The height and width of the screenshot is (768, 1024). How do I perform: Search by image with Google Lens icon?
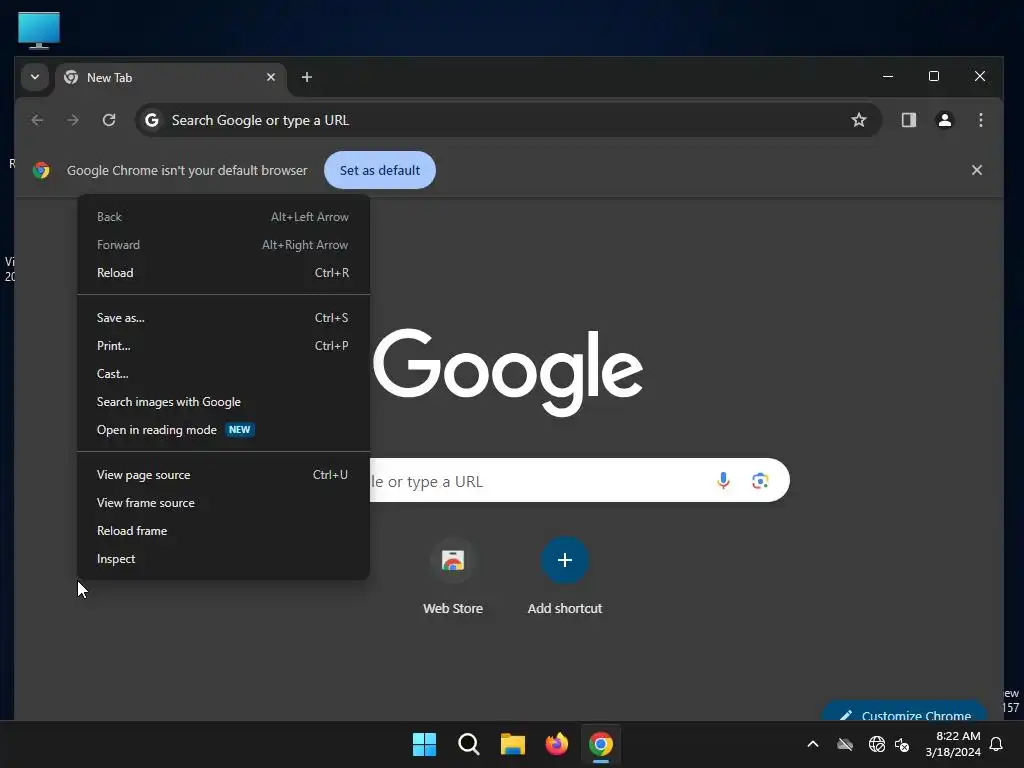[x=760, y=481]
